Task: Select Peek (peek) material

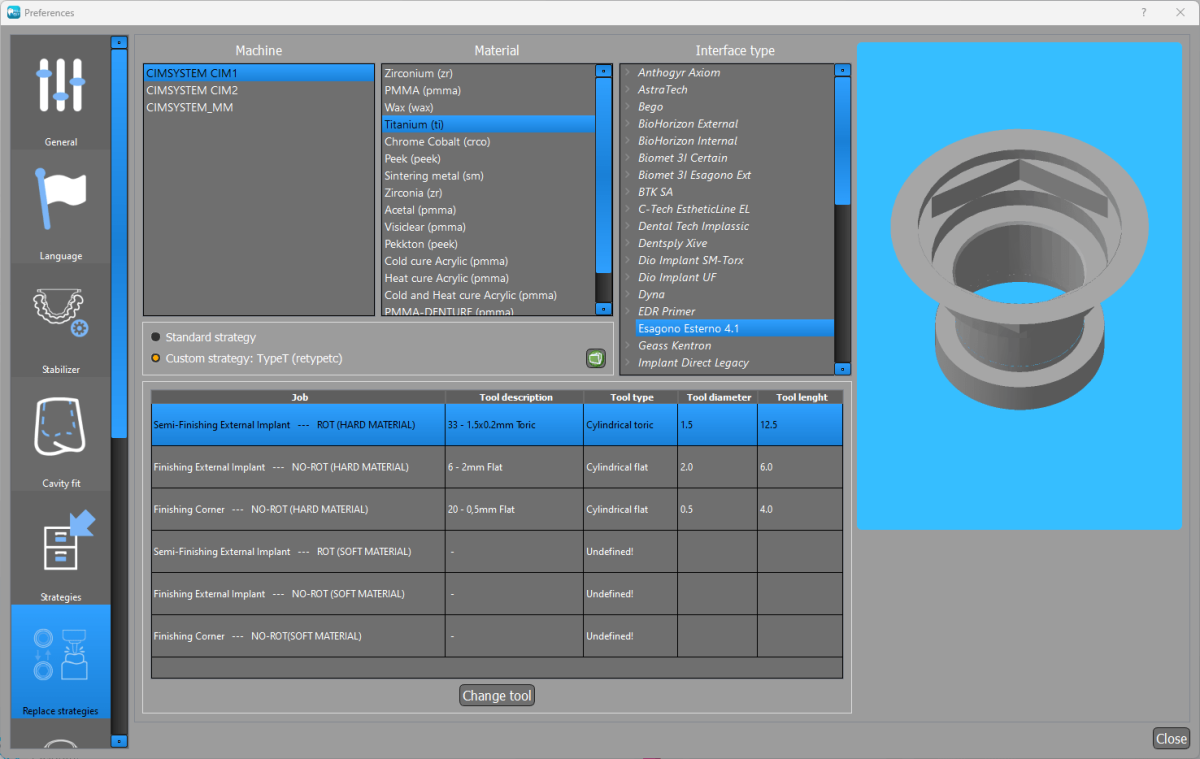Action: [488, 159]
